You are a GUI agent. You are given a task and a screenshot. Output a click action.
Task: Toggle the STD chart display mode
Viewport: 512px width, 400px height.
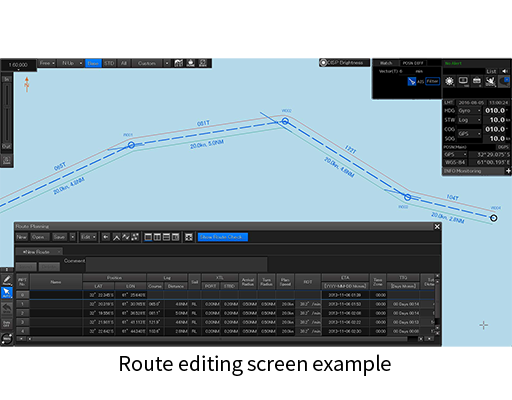pos(109,63)
